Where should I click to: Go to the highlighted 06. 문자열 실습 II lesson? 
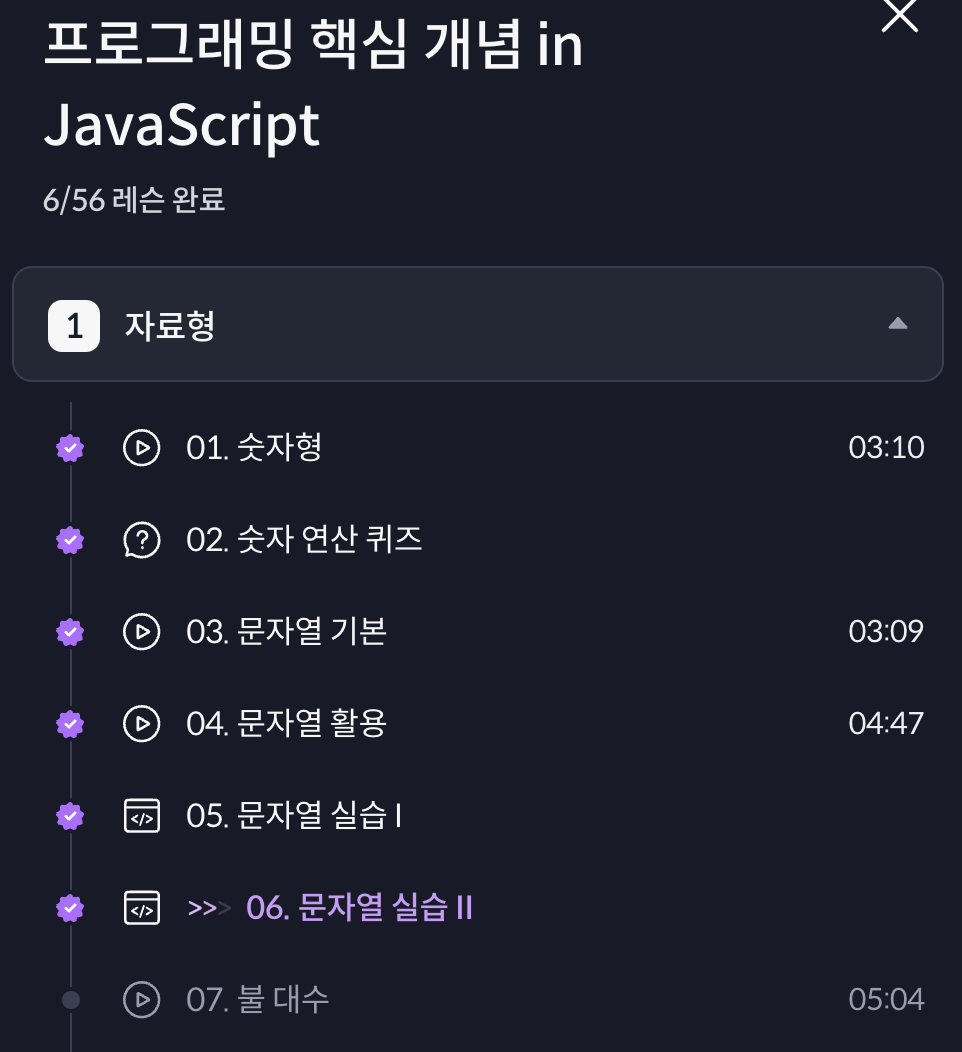(x=359, y=908)
